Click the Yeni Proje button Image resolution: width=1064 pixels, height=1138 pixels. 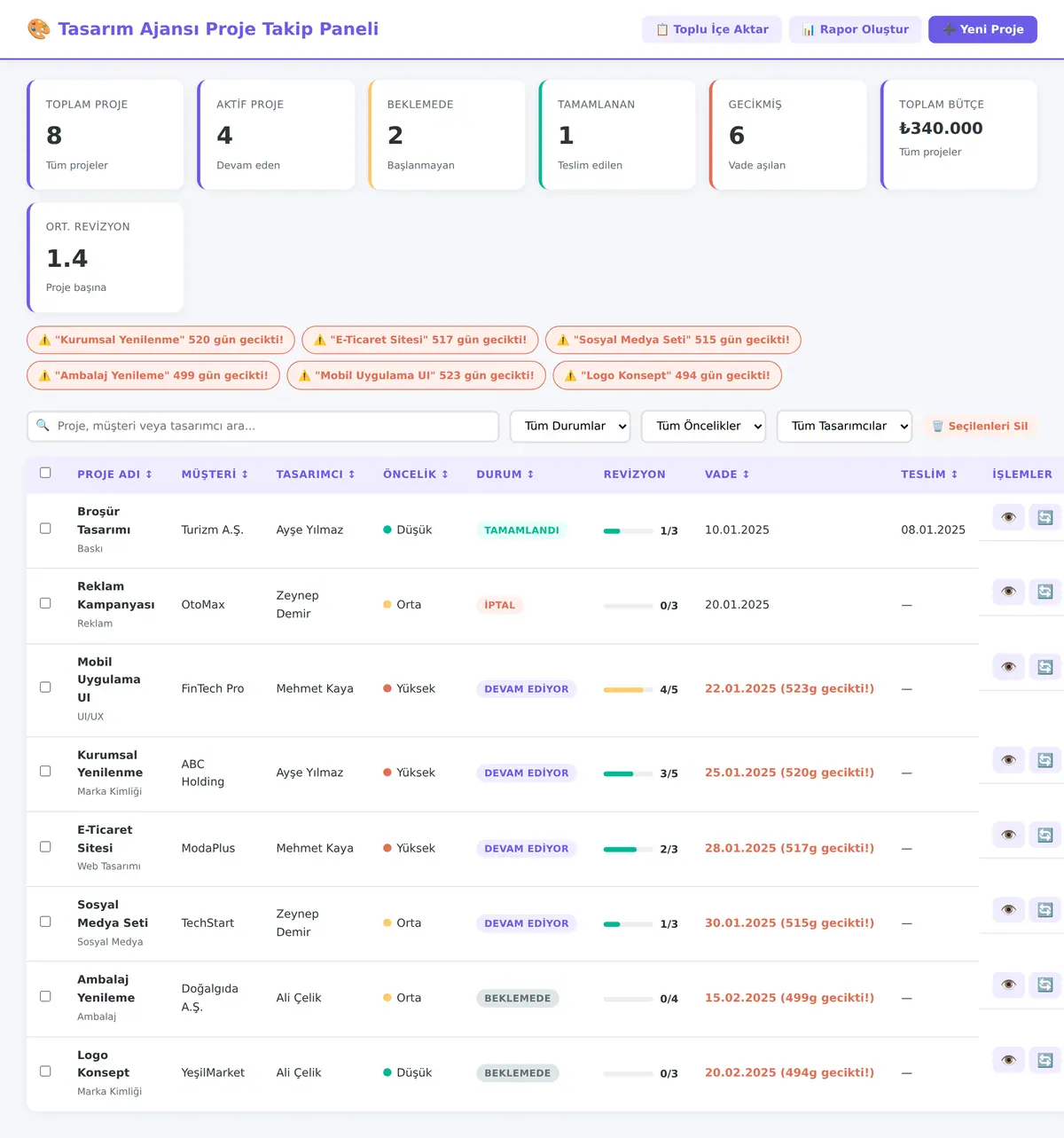(982, 29)
